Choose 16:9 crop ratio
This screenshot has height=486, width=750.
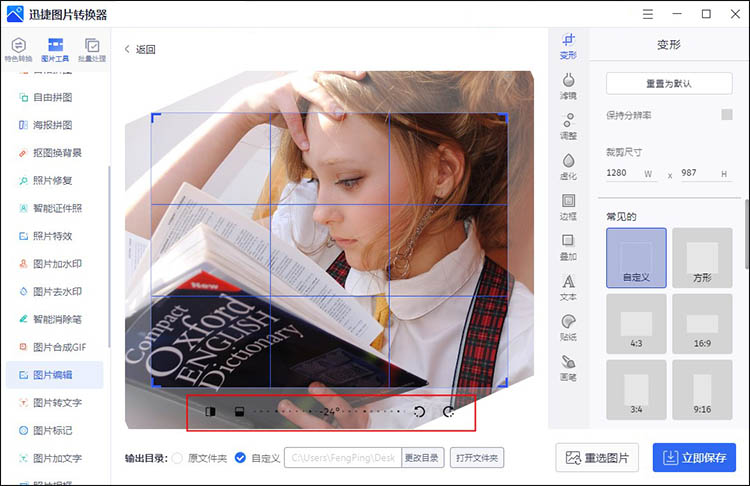702,324
